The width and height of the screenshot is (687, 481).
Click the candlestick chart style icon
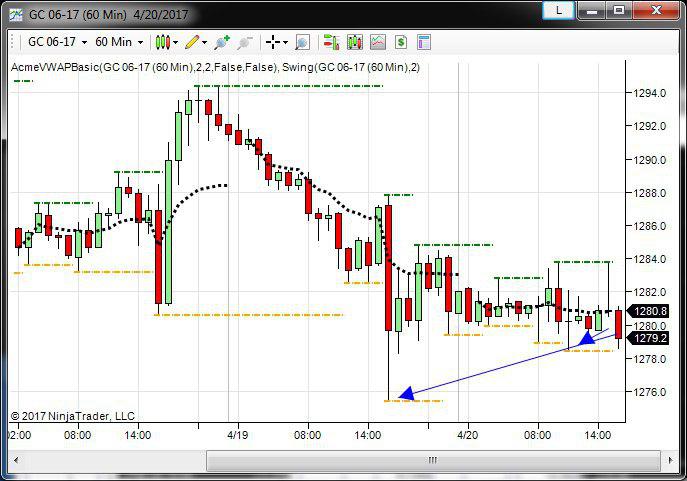pyautogui.click(x=161, y=42)
